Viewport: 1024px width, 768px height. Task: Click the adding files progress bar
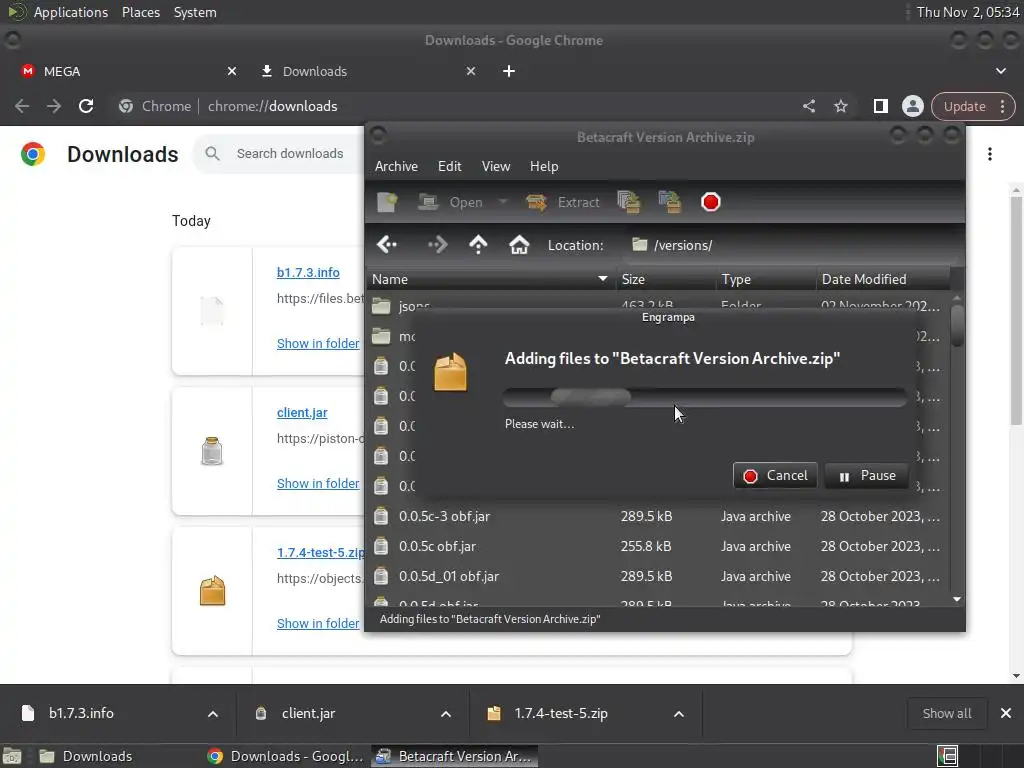[x=705, y=397]
